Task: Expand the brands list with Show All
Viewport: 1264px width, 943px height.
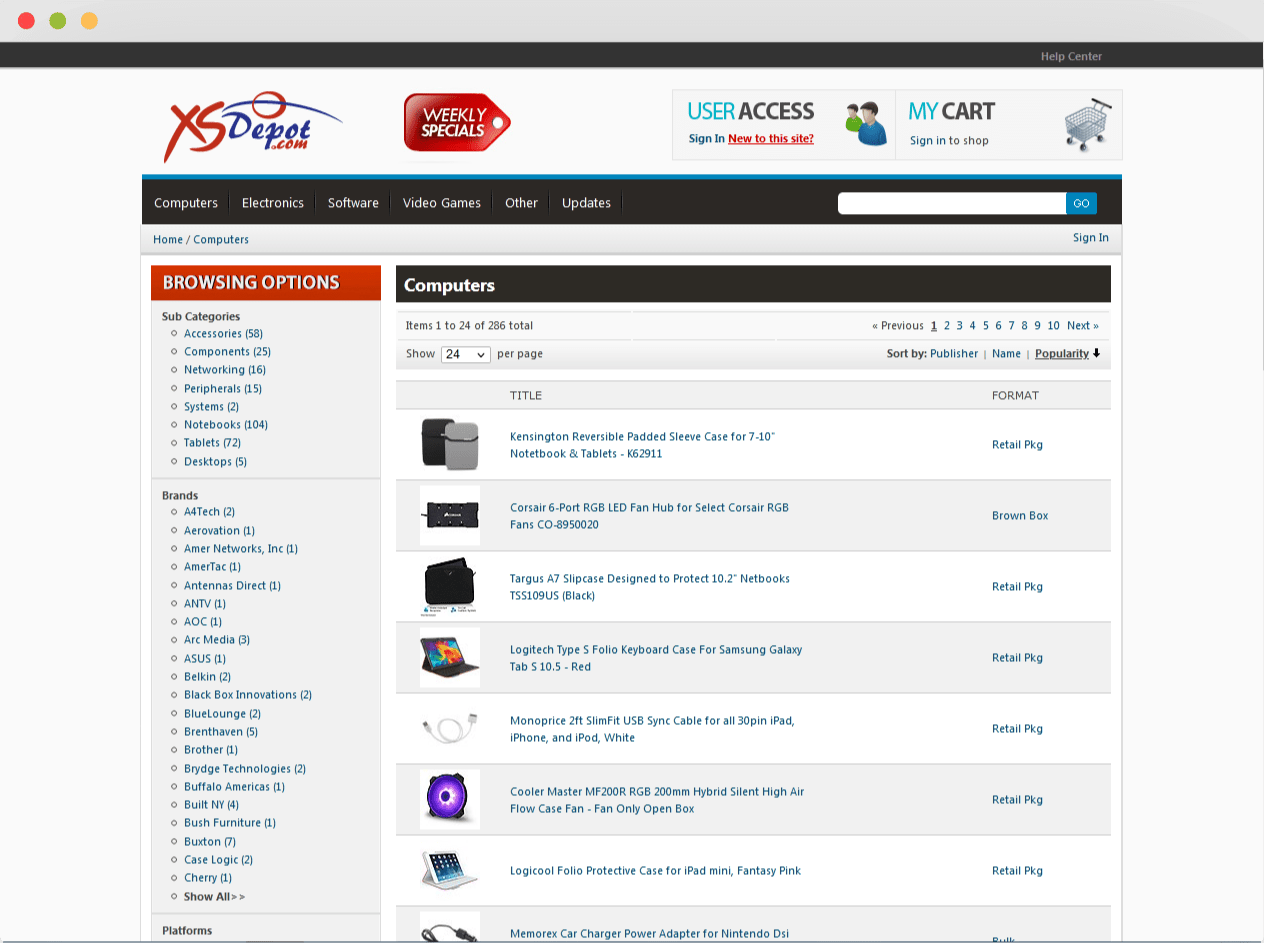Action: pos(214,897)
